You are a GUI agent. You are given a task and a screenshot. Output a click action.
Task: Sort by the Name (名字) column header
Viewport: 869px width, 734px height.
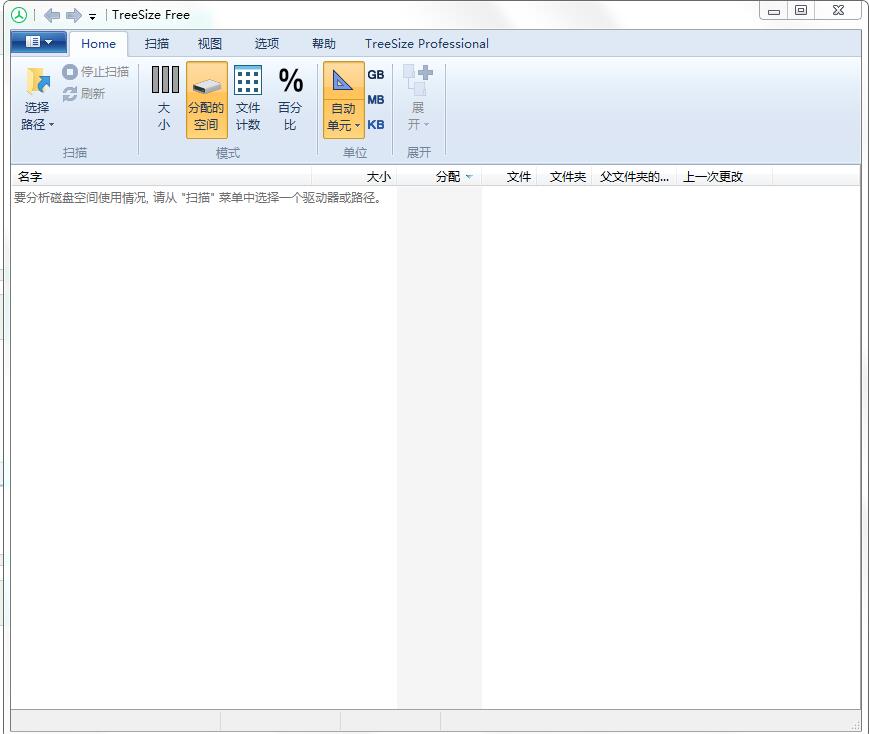point(161,176)
